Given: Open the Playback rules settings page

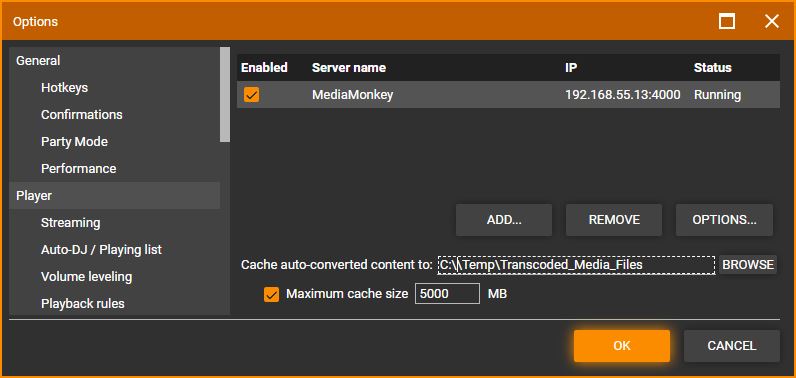Looking at the screenshot, I should [83, 303].
